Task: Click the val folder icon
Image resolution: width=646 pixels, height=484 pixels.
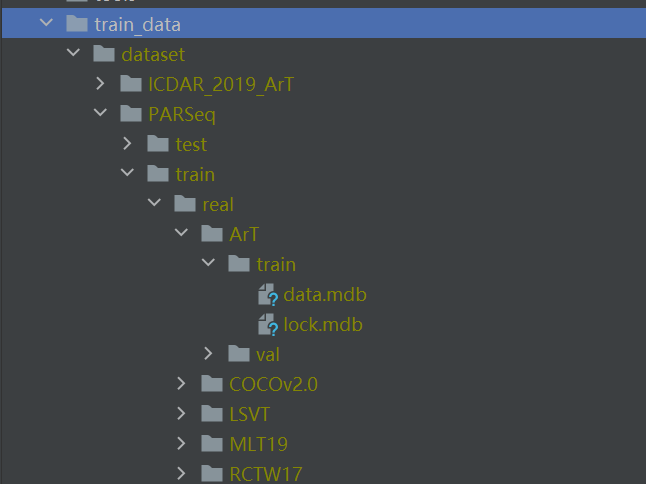Action: [x=238, y=354]
